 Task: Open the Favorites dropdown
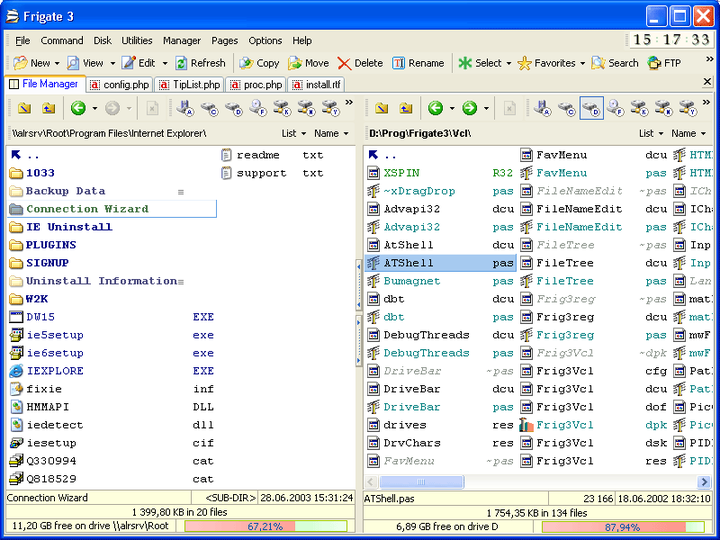click(582, 63)
